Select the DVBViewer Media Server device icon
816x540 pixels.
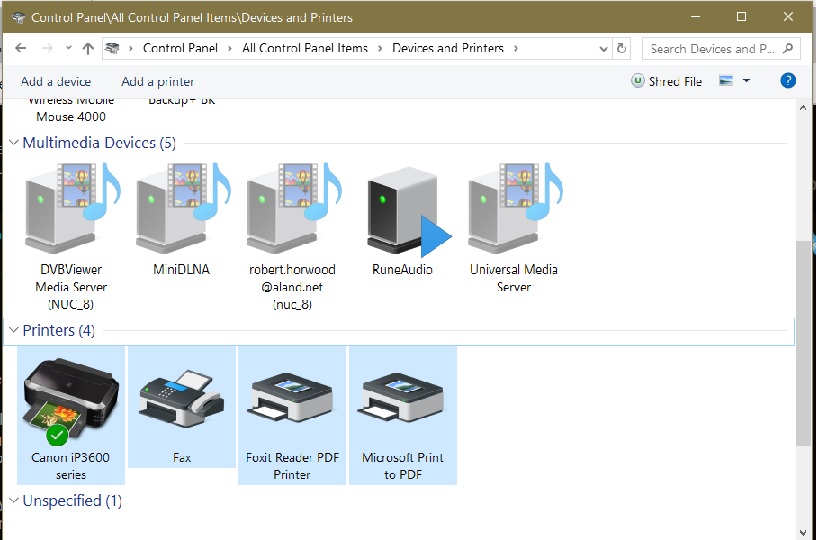[x=73, y=208]
